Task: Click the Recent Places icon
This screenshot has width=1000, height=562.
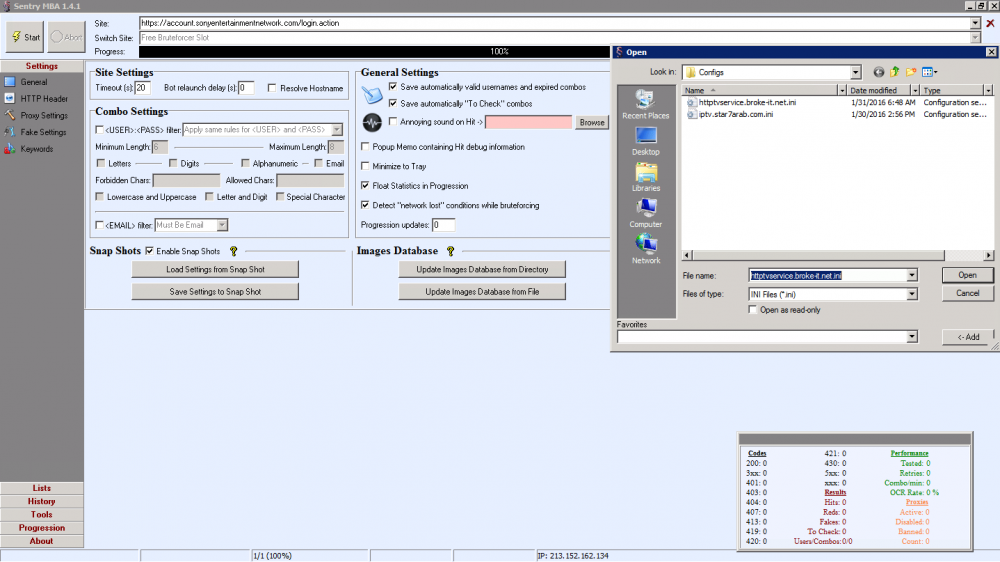Action: [x=645, y=103]
